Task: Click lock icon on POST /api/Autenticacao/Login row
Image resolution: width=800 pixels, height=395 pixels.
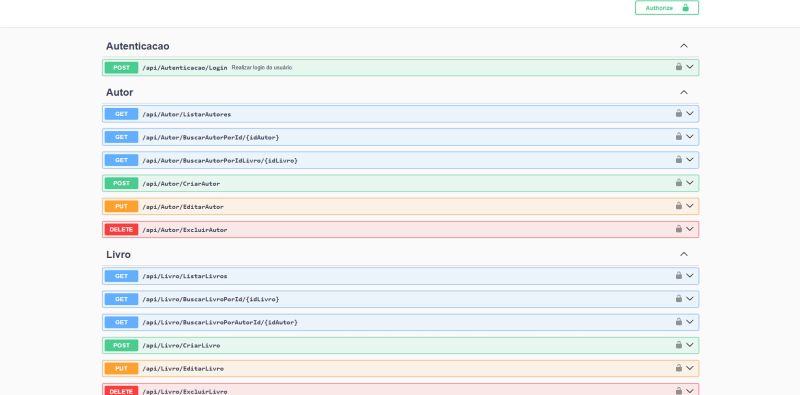Action: (x=679, y=67)
